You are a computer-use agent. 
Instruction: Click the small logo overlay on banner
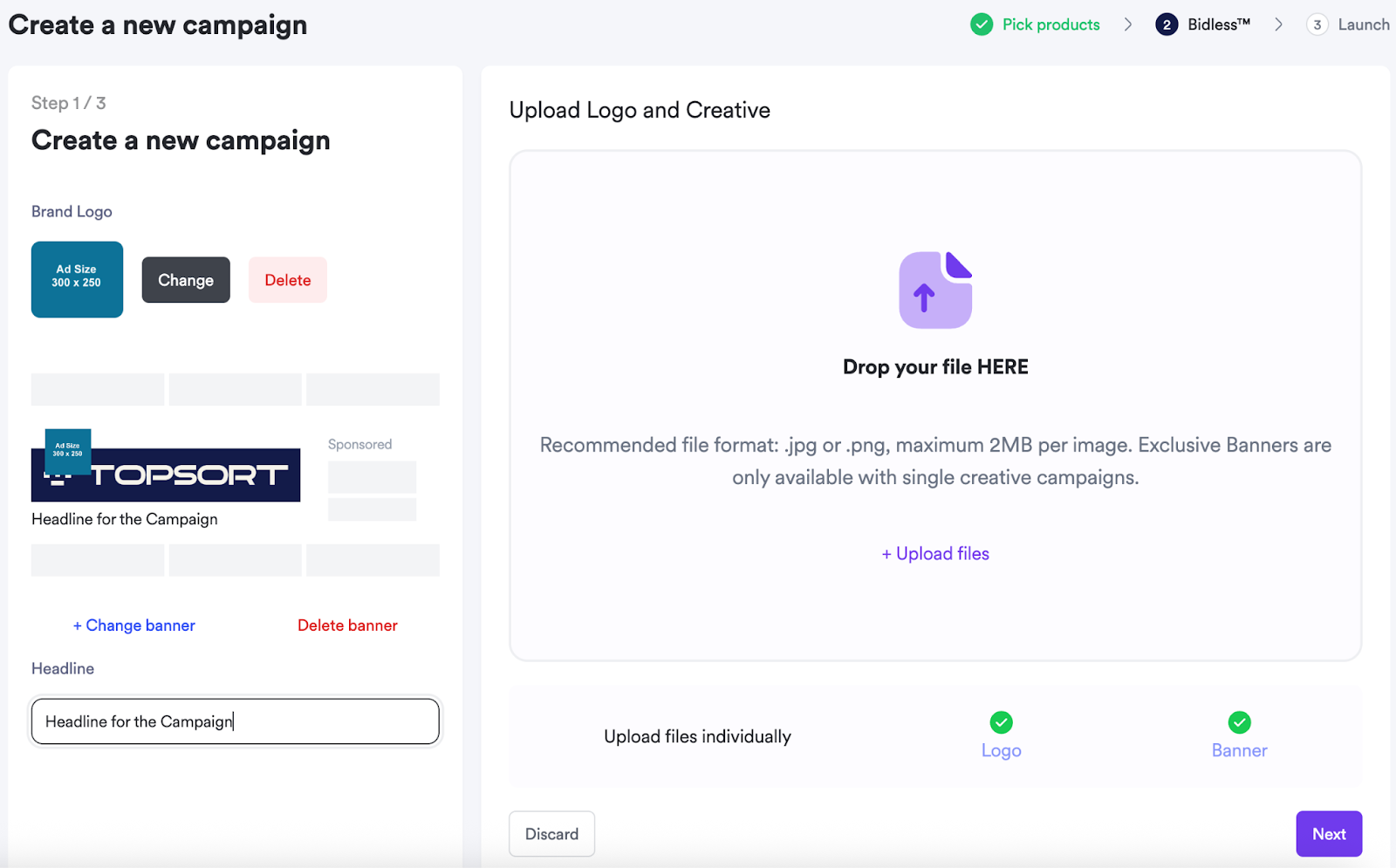[67, 451]
